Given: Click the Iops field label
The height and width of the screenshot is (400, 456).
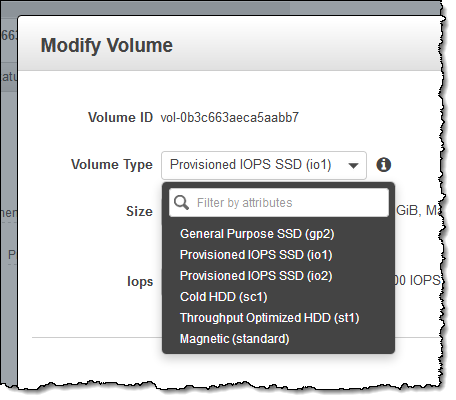Looking at the screenshot, I should (140, 282).
